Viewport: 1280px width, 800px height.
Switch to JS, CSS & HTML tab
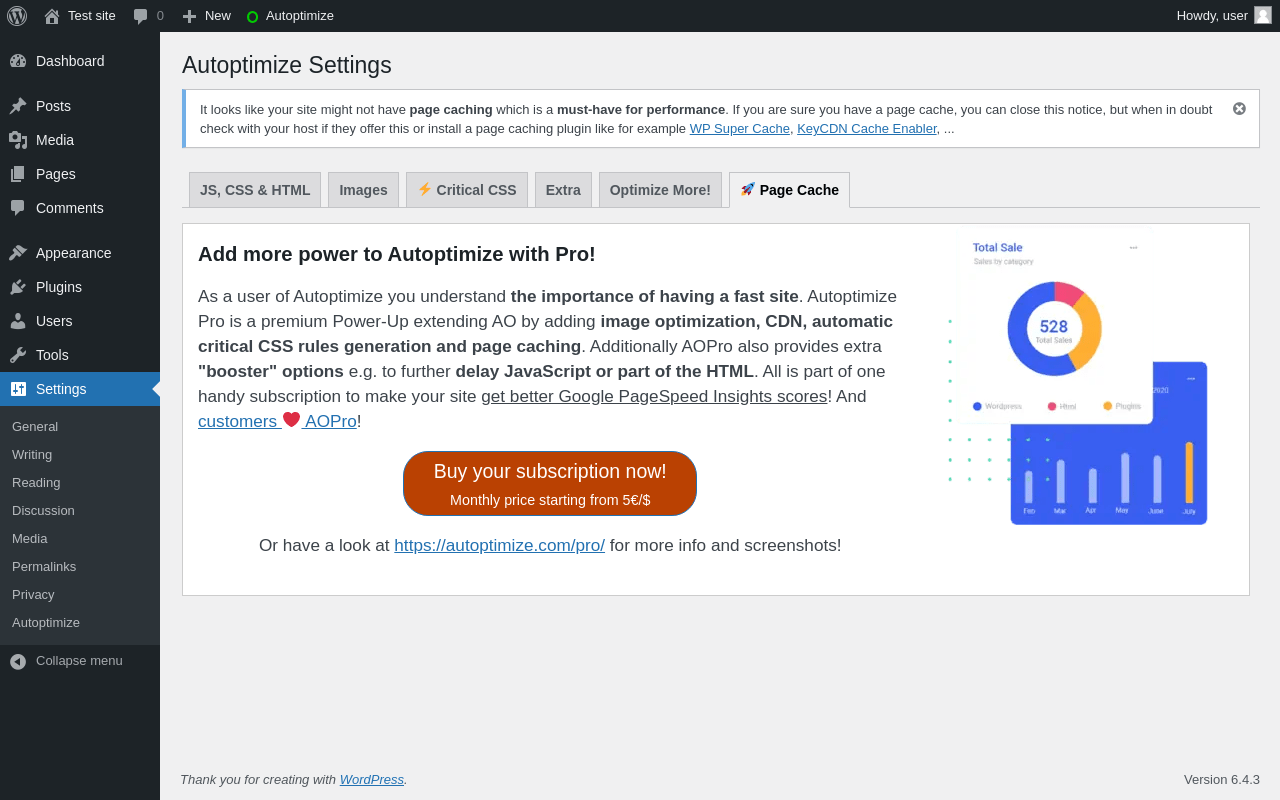point(255,190)
